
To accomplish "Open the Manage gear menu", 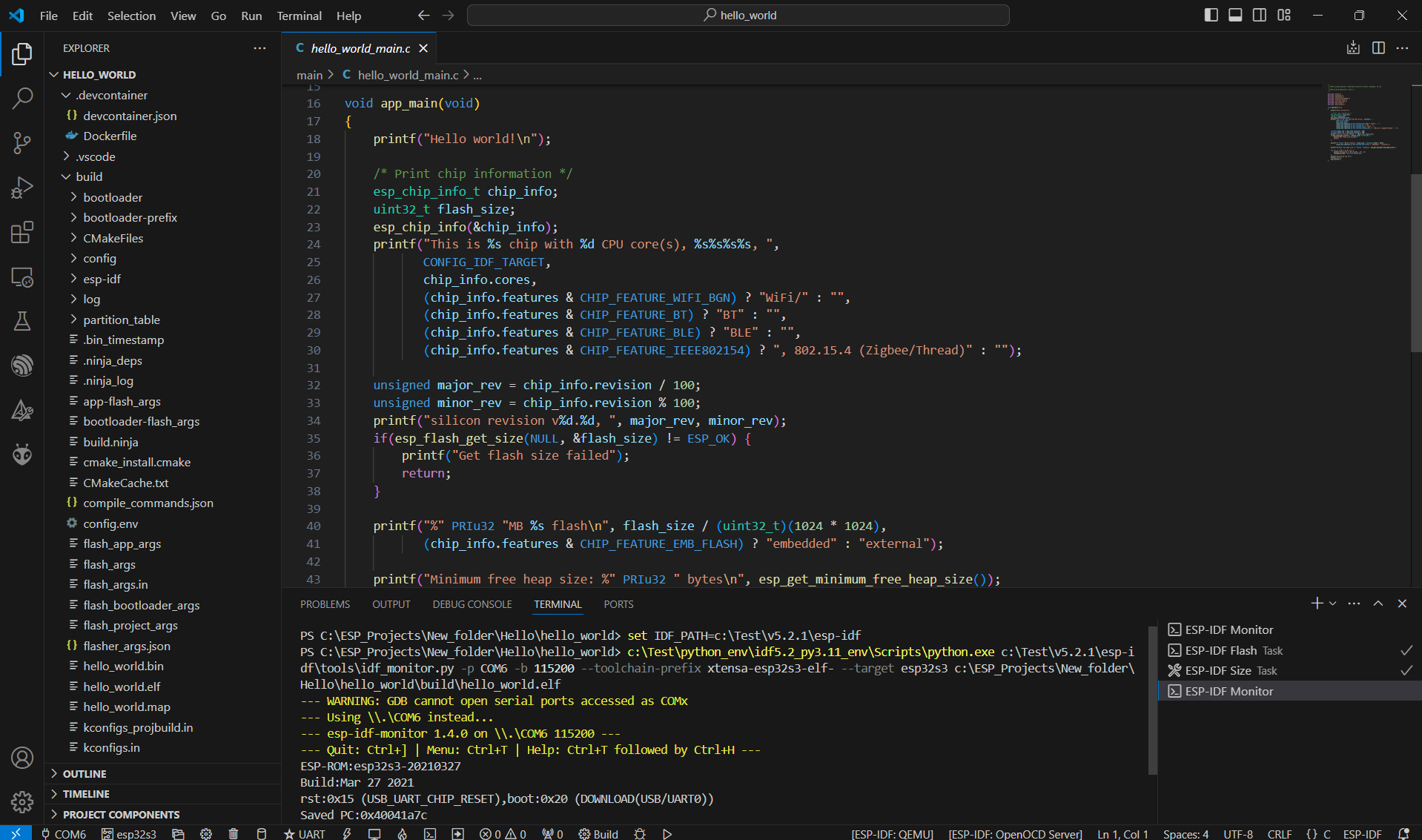I will (x=22, y=801).
